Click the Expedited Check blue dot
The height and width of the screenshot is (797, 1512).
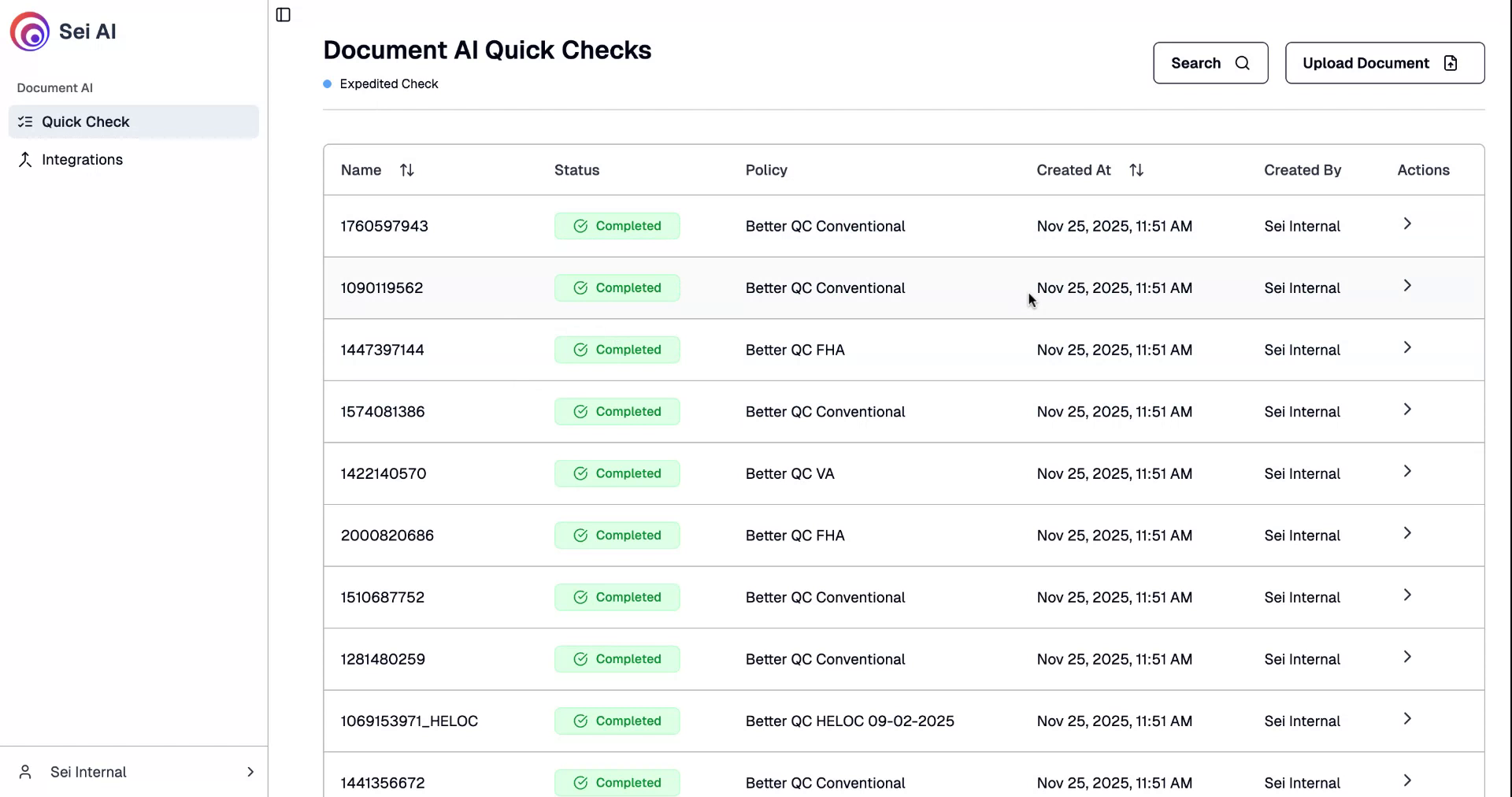327,84
